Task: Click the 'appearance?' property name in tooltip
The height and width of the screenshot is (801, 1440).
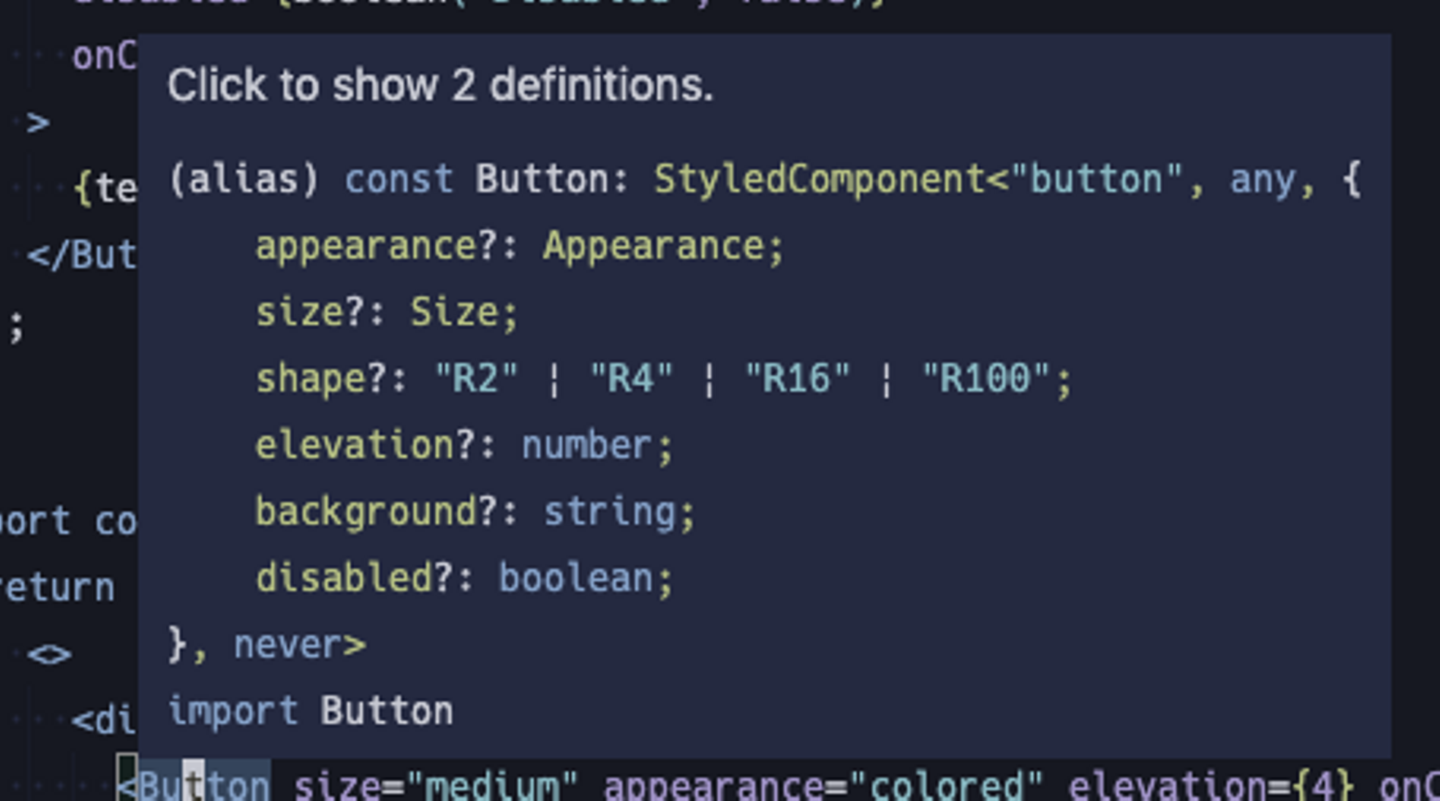Action: (x=376, y=246)
